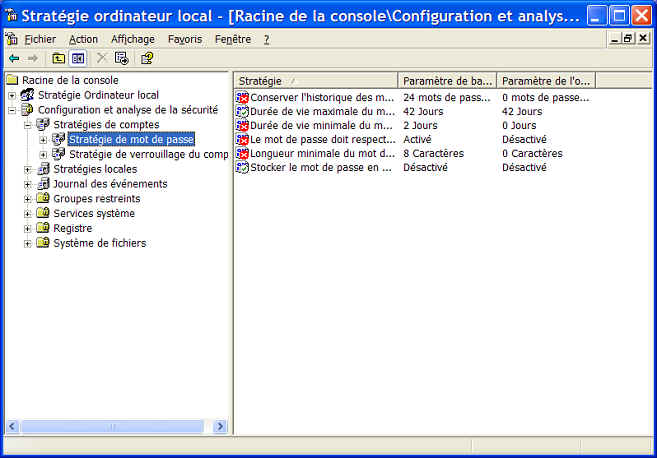657x458 pixels.
Task: Click the Paramètre de l'o... column header
Action: 546,81
